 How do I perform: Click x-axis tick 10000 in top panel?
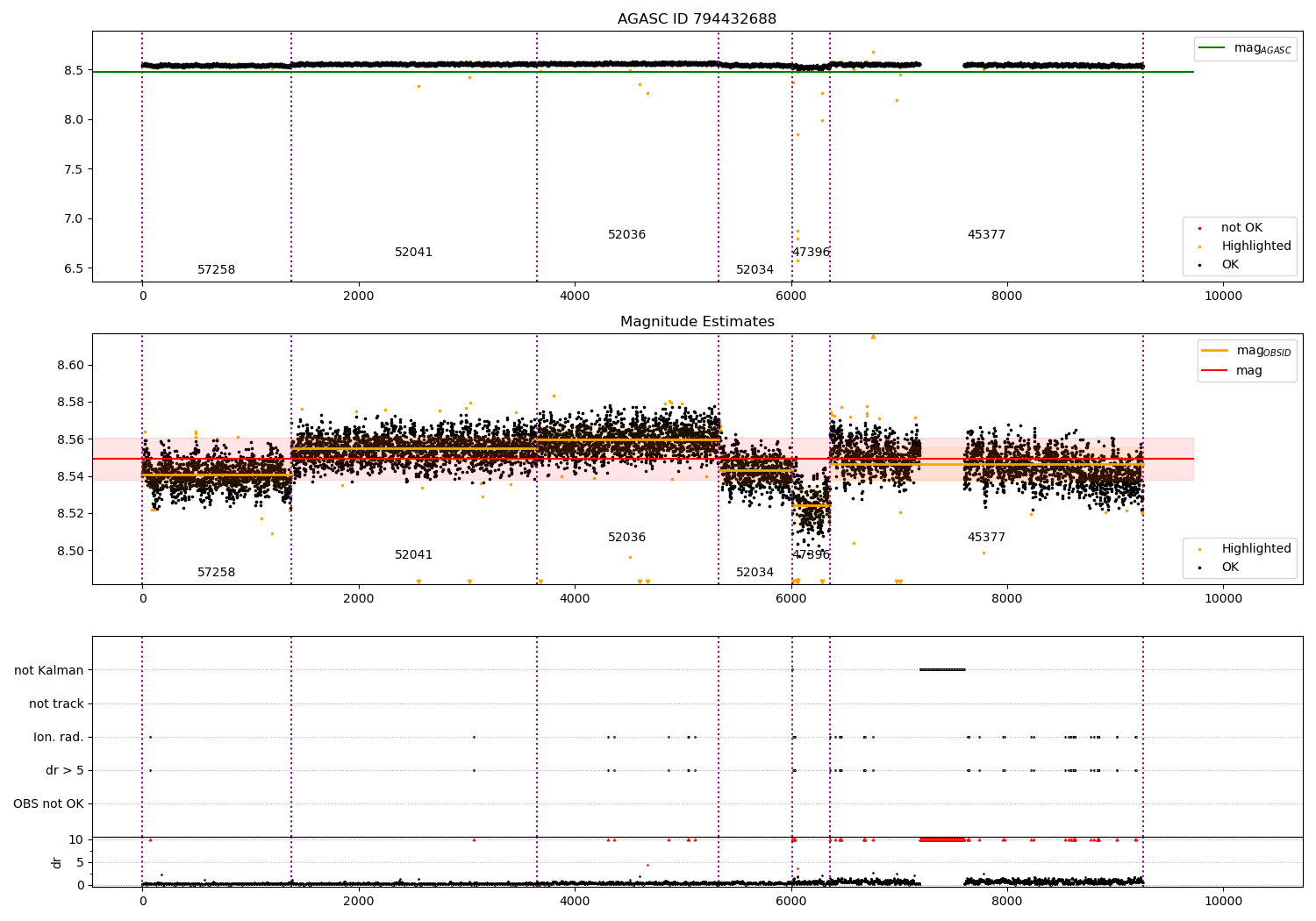click(1223, 296)
